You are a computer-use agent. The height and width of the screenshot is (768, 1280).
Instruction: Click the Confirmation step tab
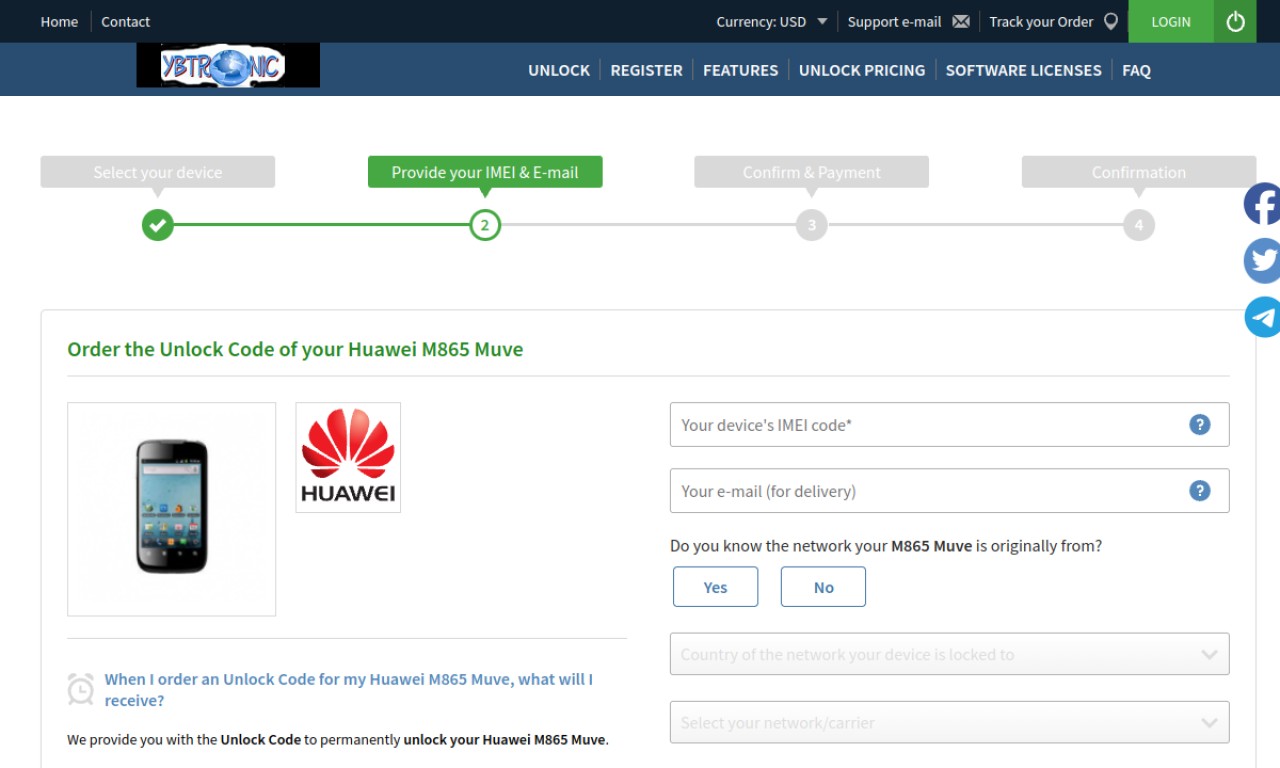point(1139,172)
